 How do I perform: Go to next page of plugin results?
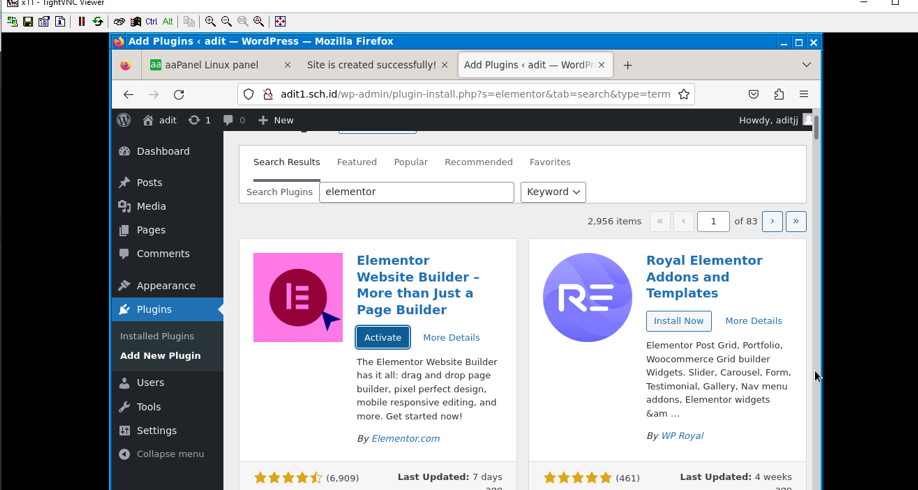(772, 221)
